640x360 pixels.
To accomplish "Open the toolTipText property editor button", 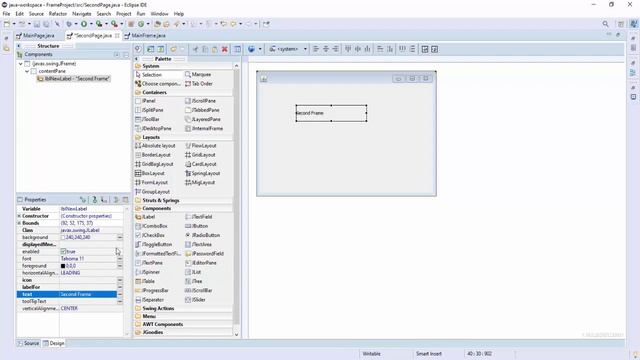I will 120,302.
